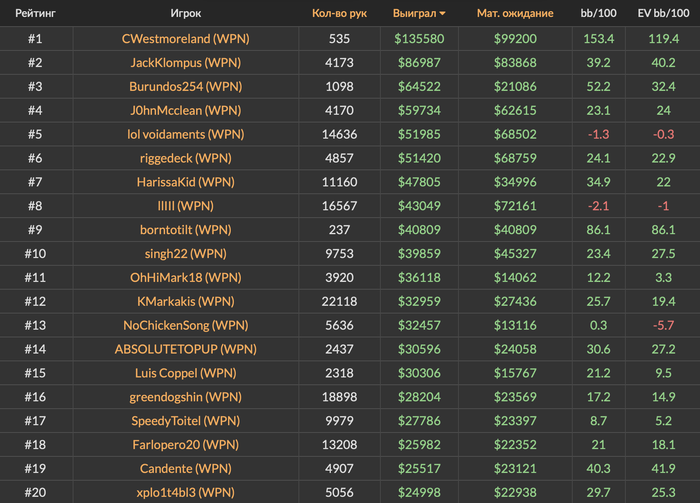The width and height of the screenshot is (700, 503).
Task: Open OhHiMark18 (WPN) profile
Action: point(186,278)
